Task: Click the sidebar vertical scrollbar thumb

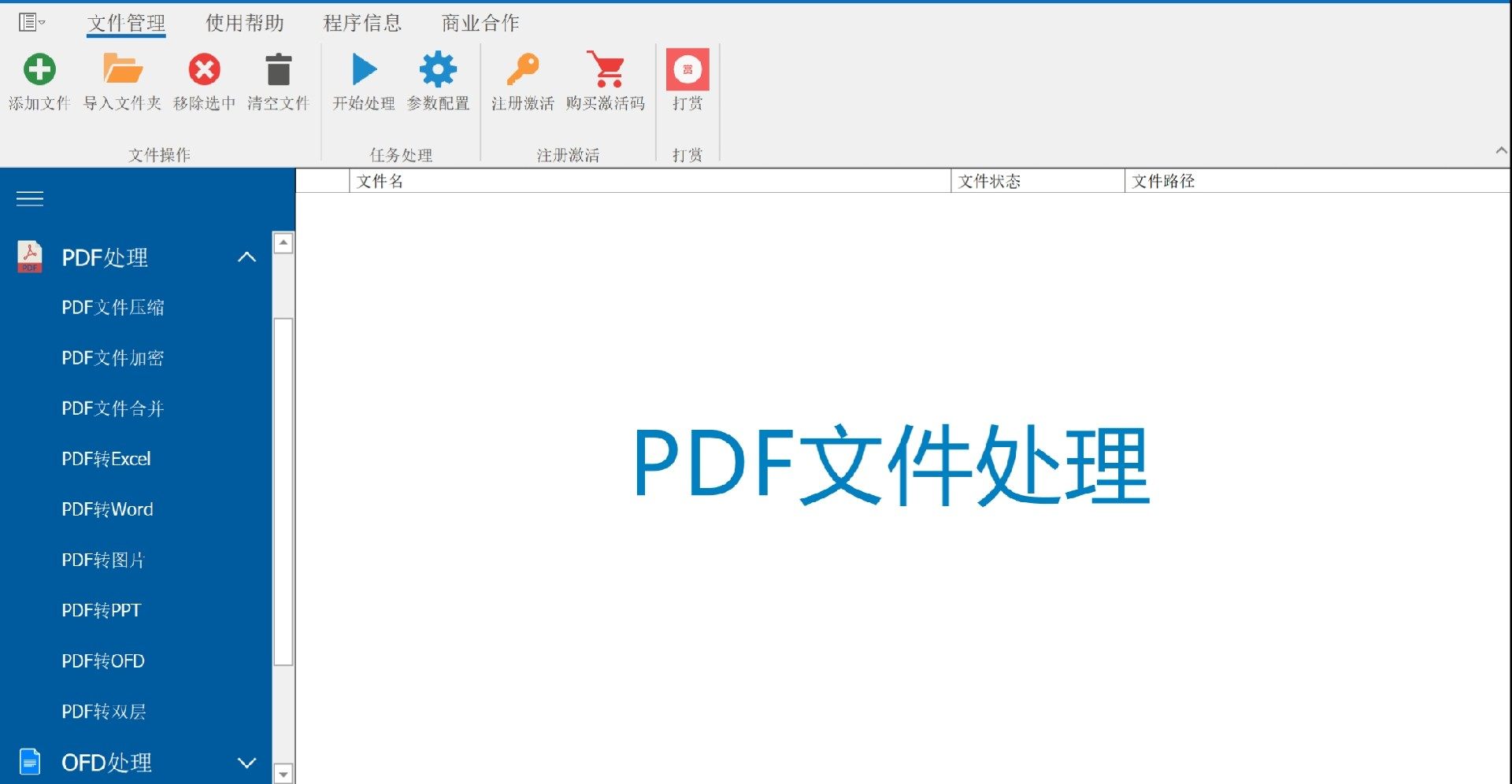Action: 283,492
